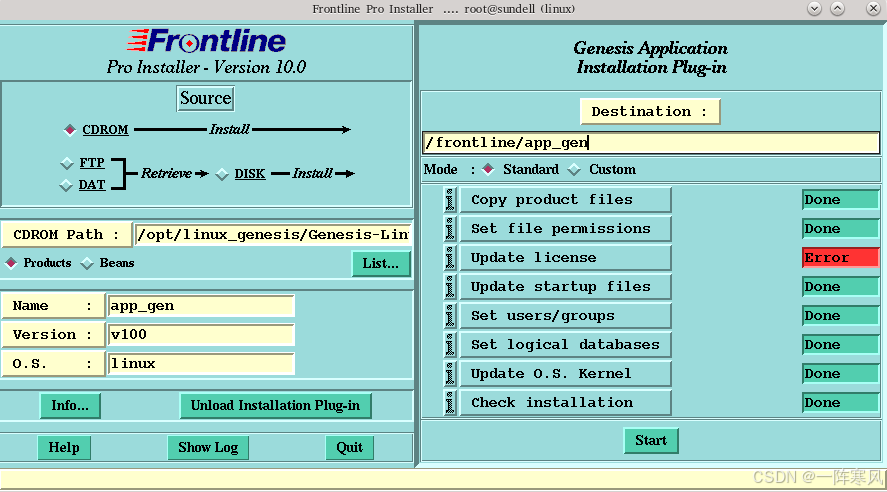Click the info icon beside Set file permissions
Image resolution: width=887 pixels, height=492 pixels.
pyautogui.click(x=450, y=228)
